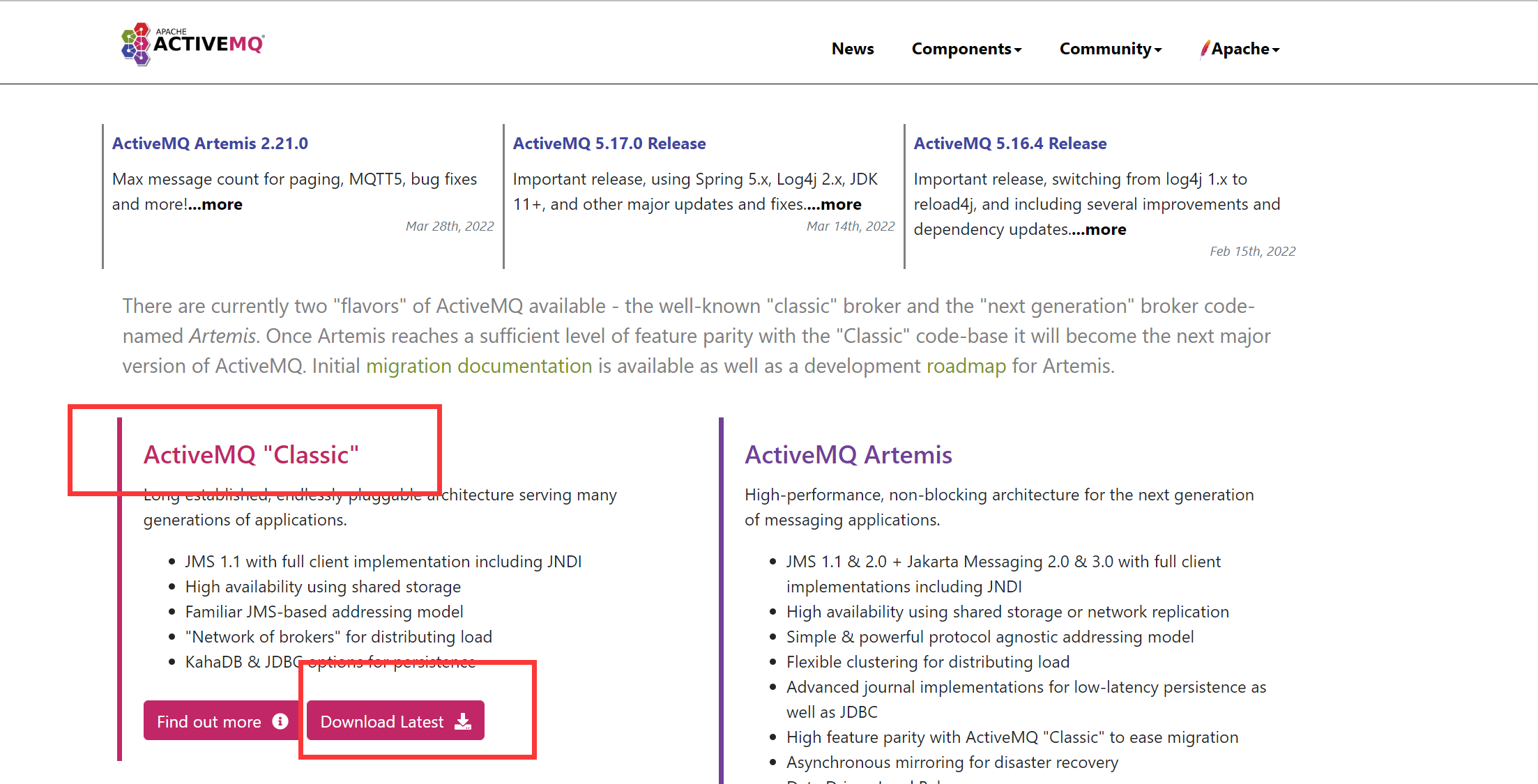The width and height of the screenshot is (1538, 784).
Task: Click the ActiveMQ "Classic" heading
Action: 251,455
